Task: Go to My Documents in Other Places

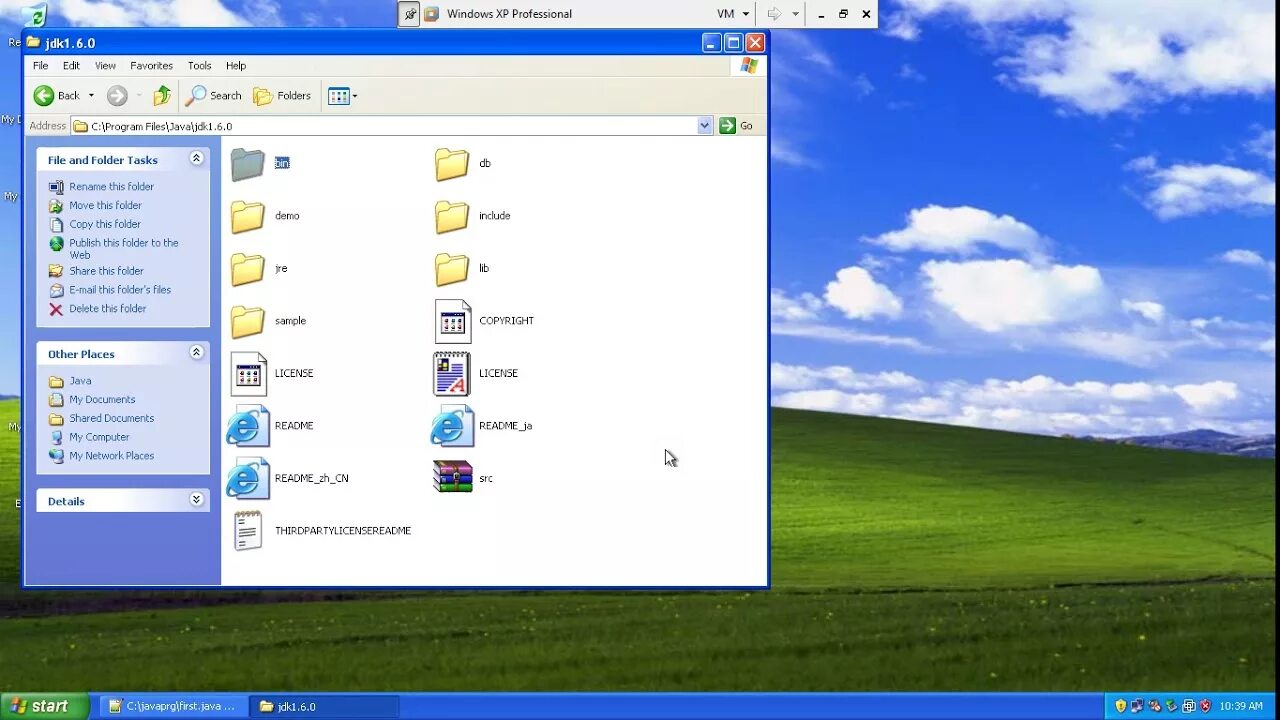Action: click(102, 400)
